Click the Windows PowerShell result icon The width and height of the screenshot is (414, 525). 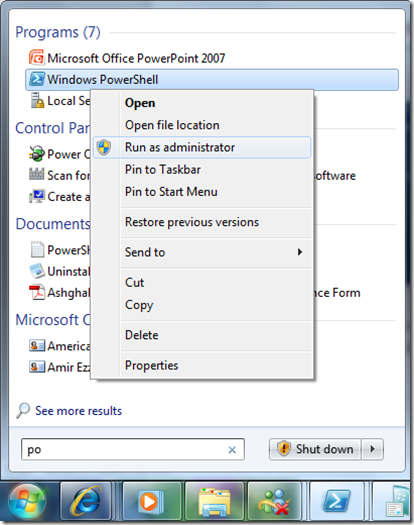click(x=37, y=79)
